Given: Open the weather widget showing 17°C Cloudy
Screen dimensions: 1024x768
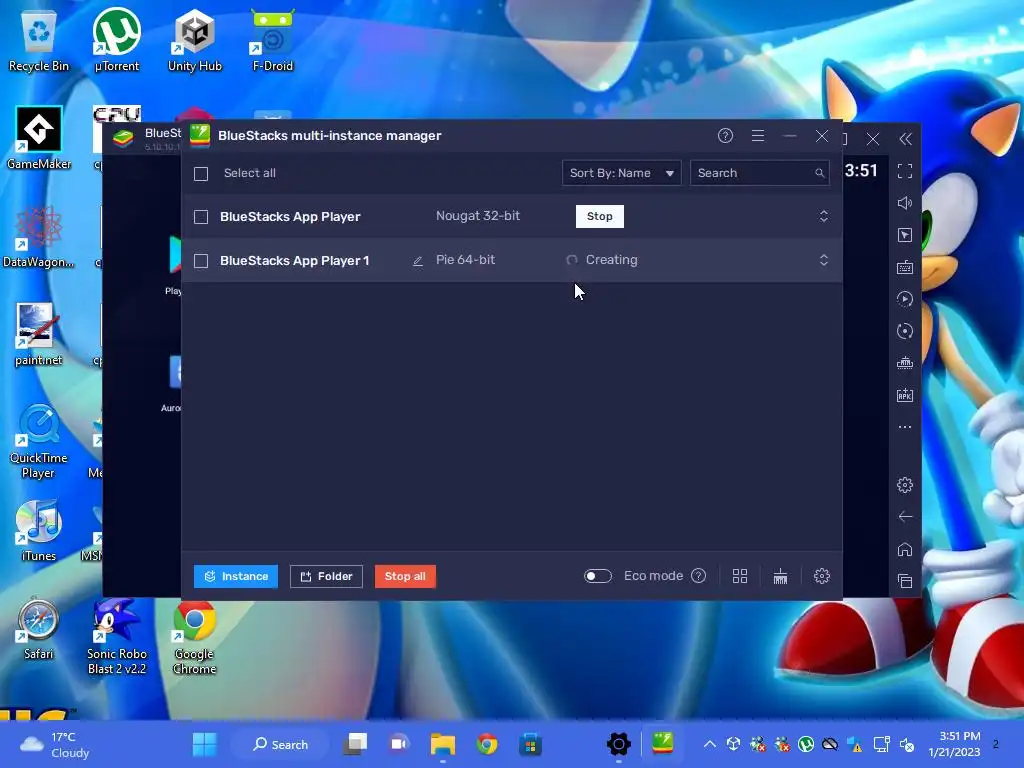Looking at the screenshot, I should 56,744.
